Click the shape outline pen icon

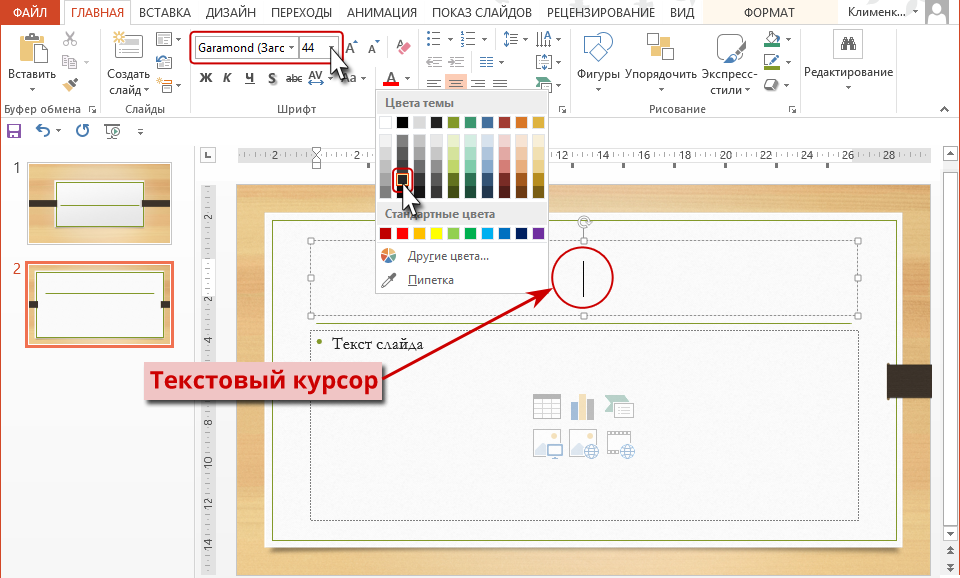[772, 62]
